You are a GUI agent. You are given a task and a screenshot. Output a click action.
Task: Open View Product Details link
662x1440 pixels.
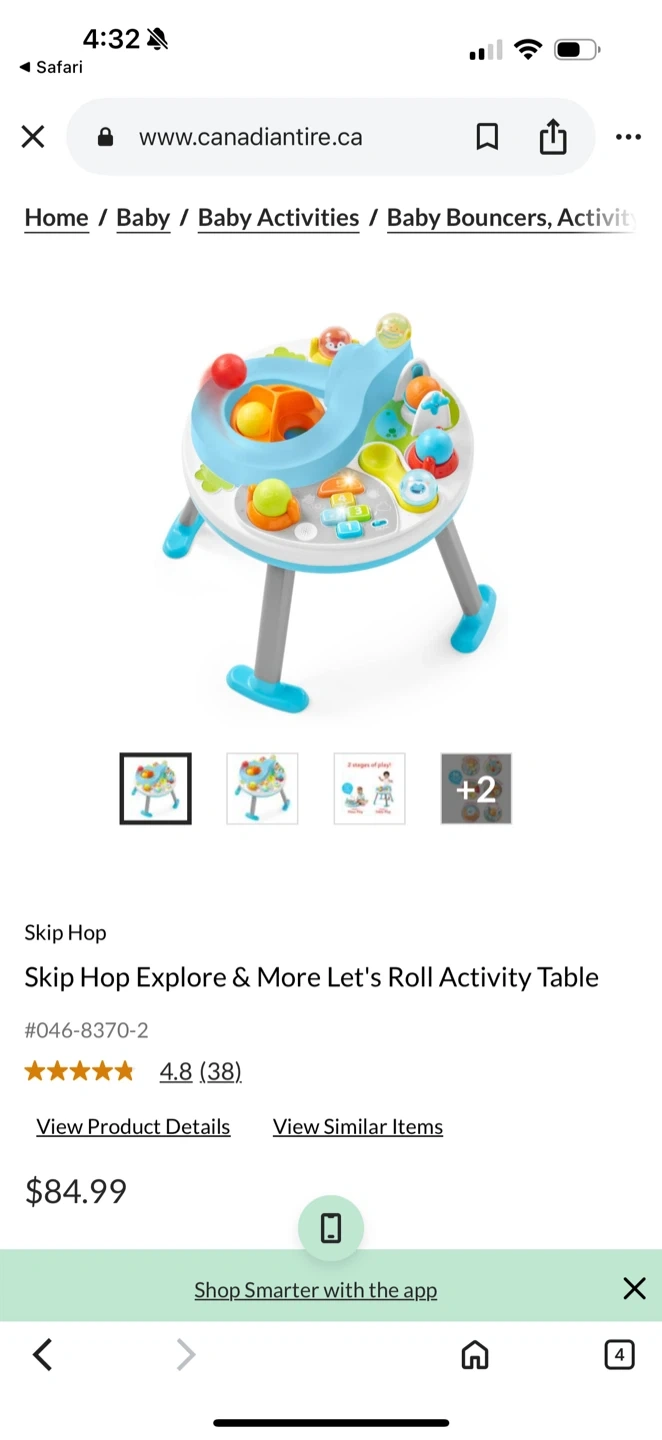133,1127
